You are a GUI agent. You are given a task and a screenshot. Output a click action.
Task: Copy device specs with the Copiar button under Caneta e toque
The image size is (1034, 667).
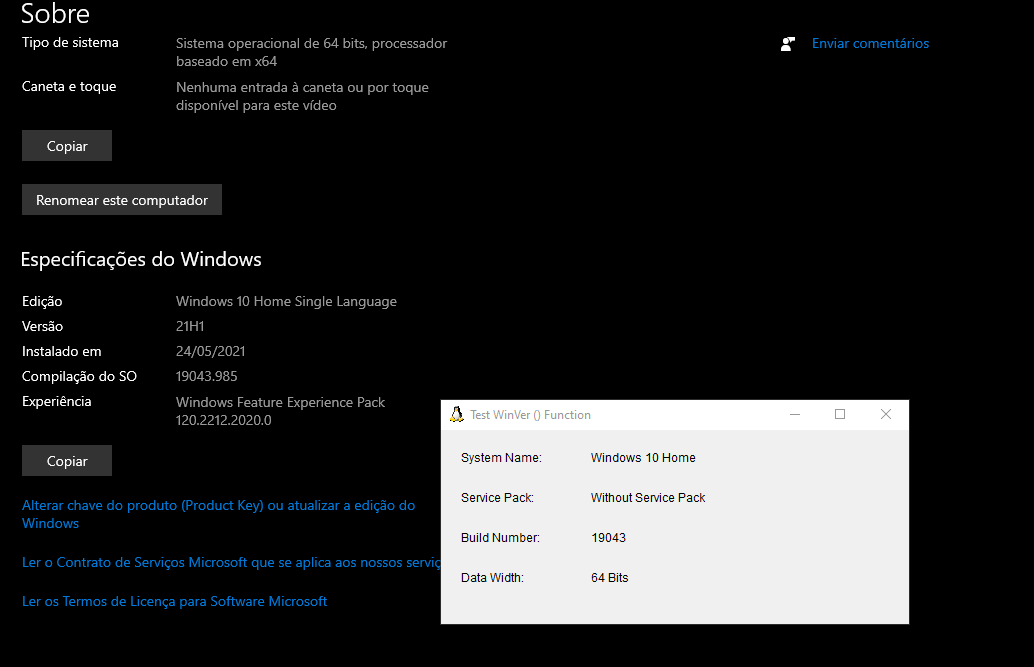(x=67, y=146)
